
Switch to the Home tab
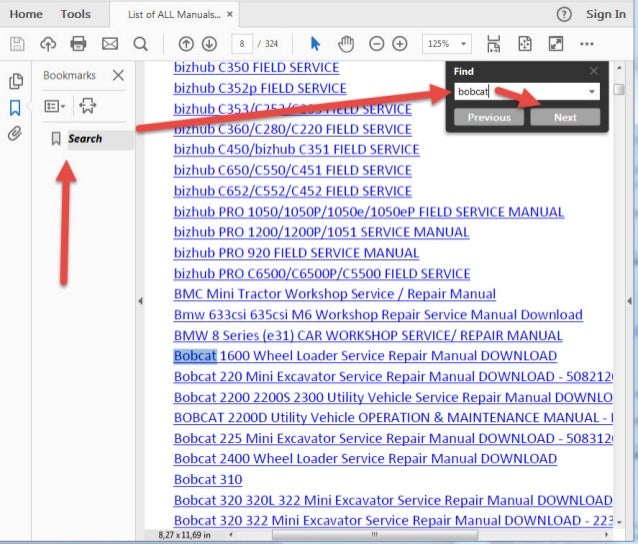26,14
